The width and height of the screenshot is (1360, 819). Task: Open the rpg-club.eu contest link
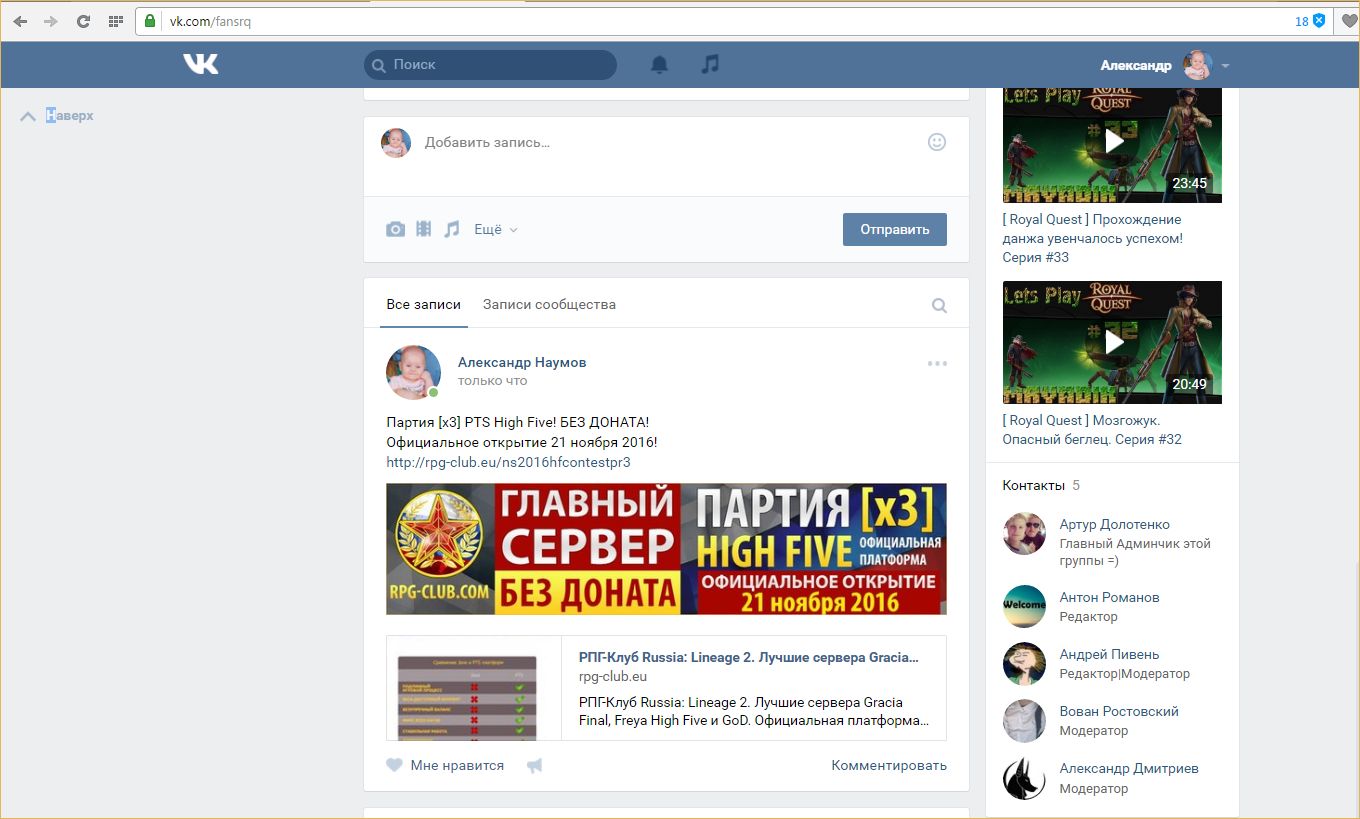coord(508,462)
